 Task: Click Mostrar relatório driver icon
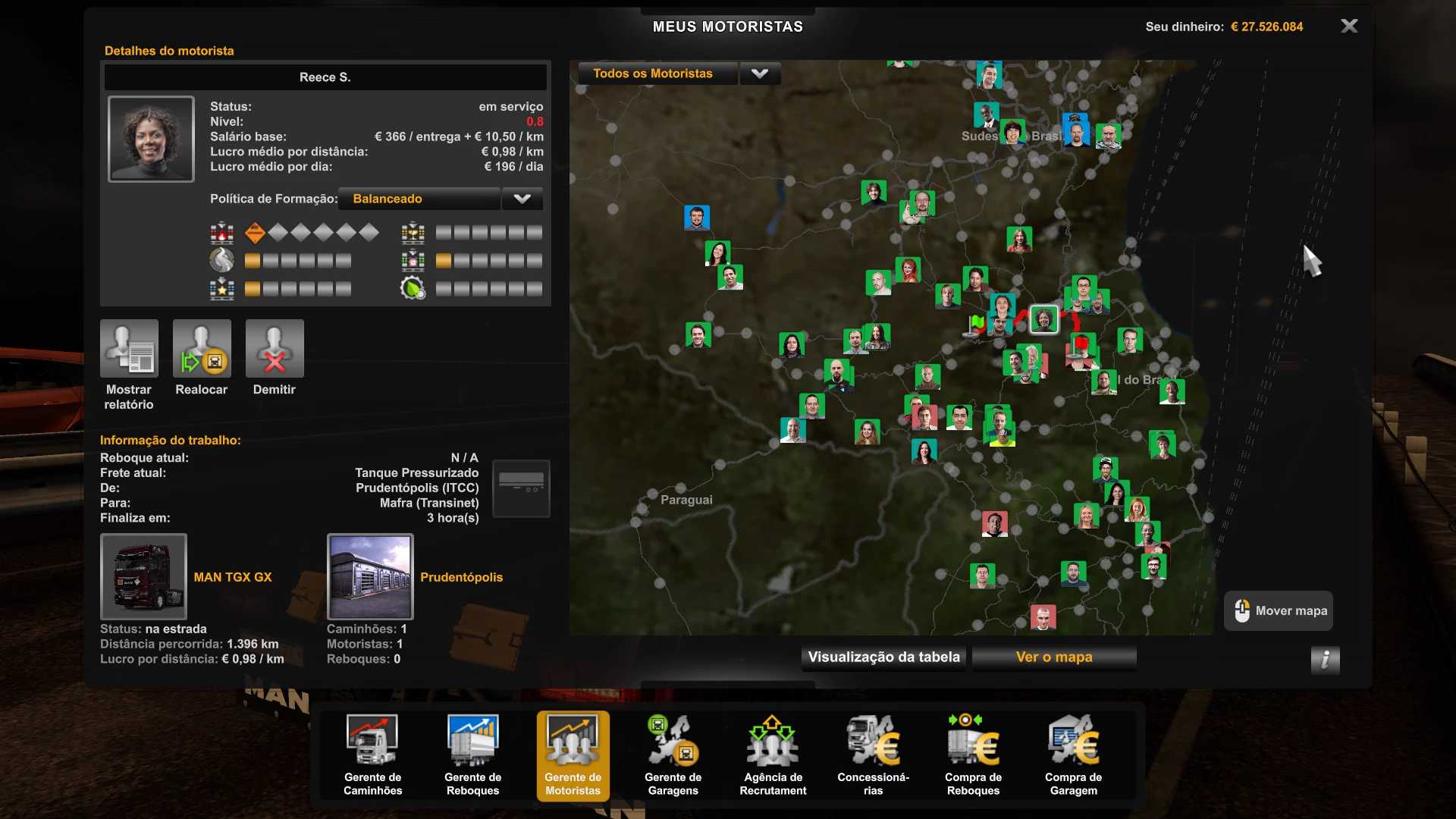click(129, 349)
